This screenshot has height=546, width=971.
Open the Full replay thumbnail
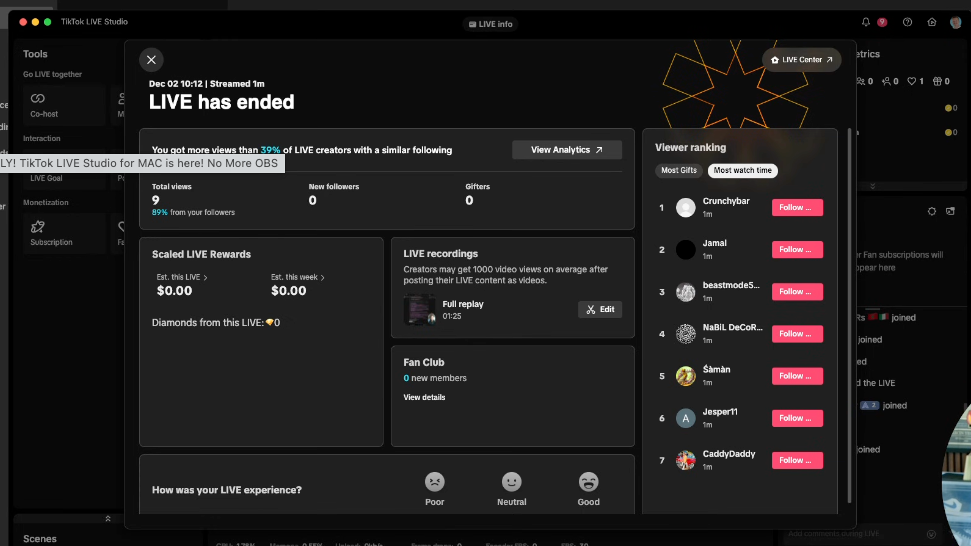coord(419,310)
